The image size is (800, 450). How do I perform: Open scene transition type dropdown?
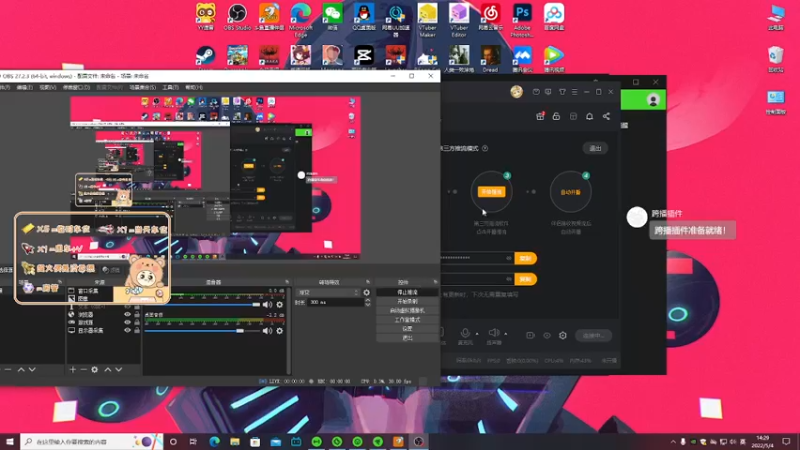pos(328,292)
